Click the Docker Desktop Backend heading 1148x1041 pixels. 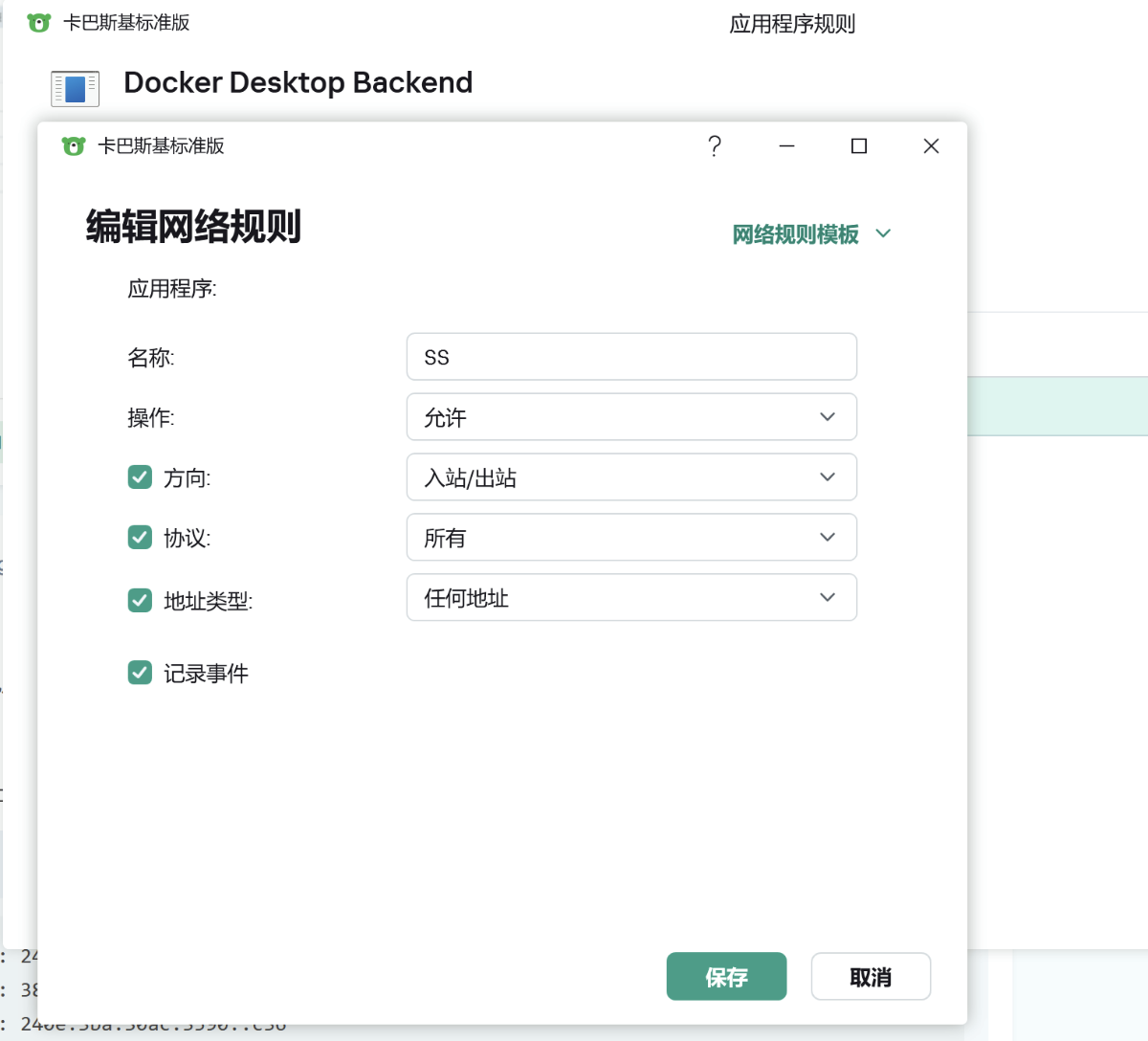pos(298,83)
